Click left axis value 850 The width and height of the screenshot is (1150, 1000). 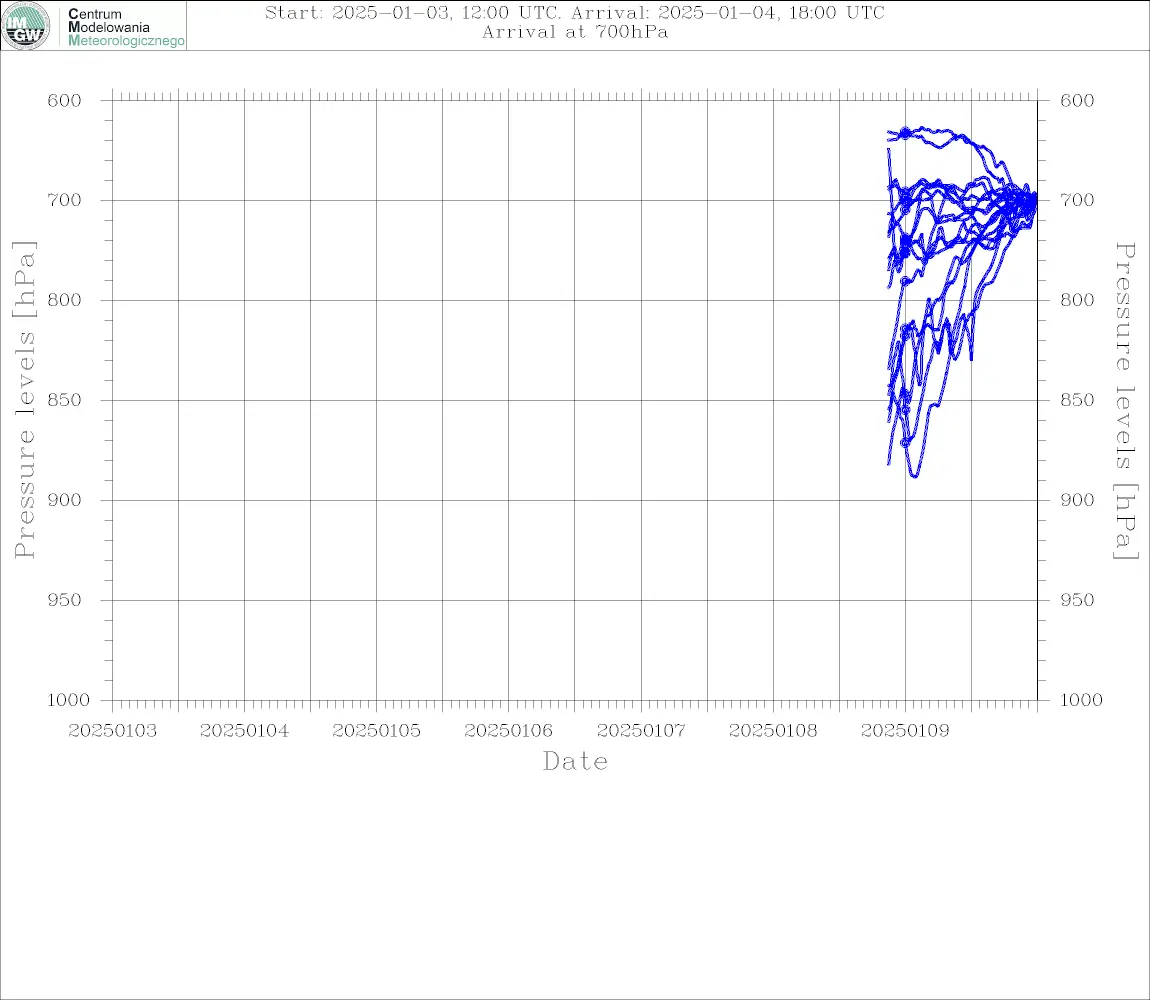pos(65,400)
